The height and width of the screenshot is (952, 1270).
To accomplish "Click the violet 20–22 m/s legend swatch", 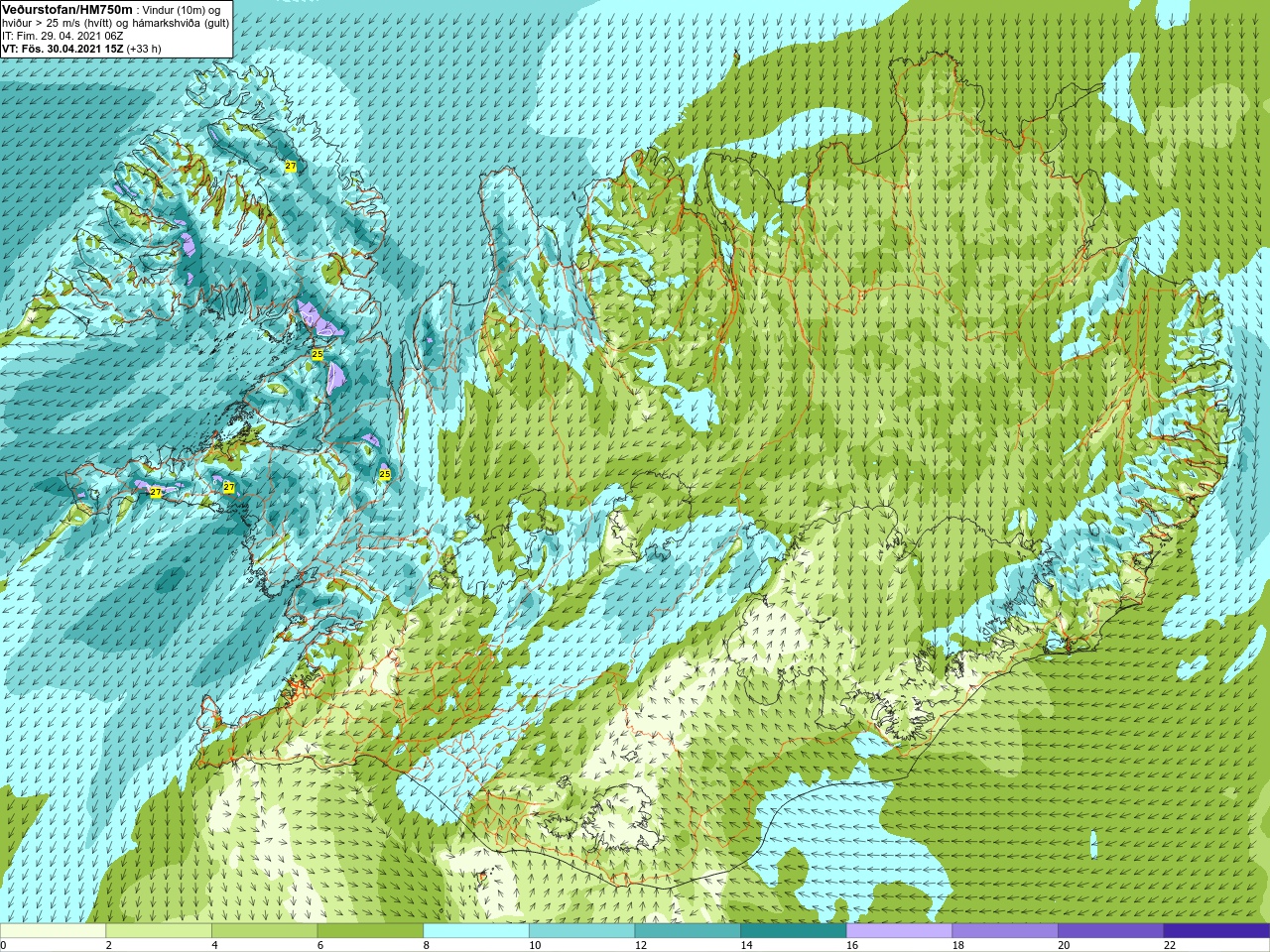I will [x=1111, y=931].
